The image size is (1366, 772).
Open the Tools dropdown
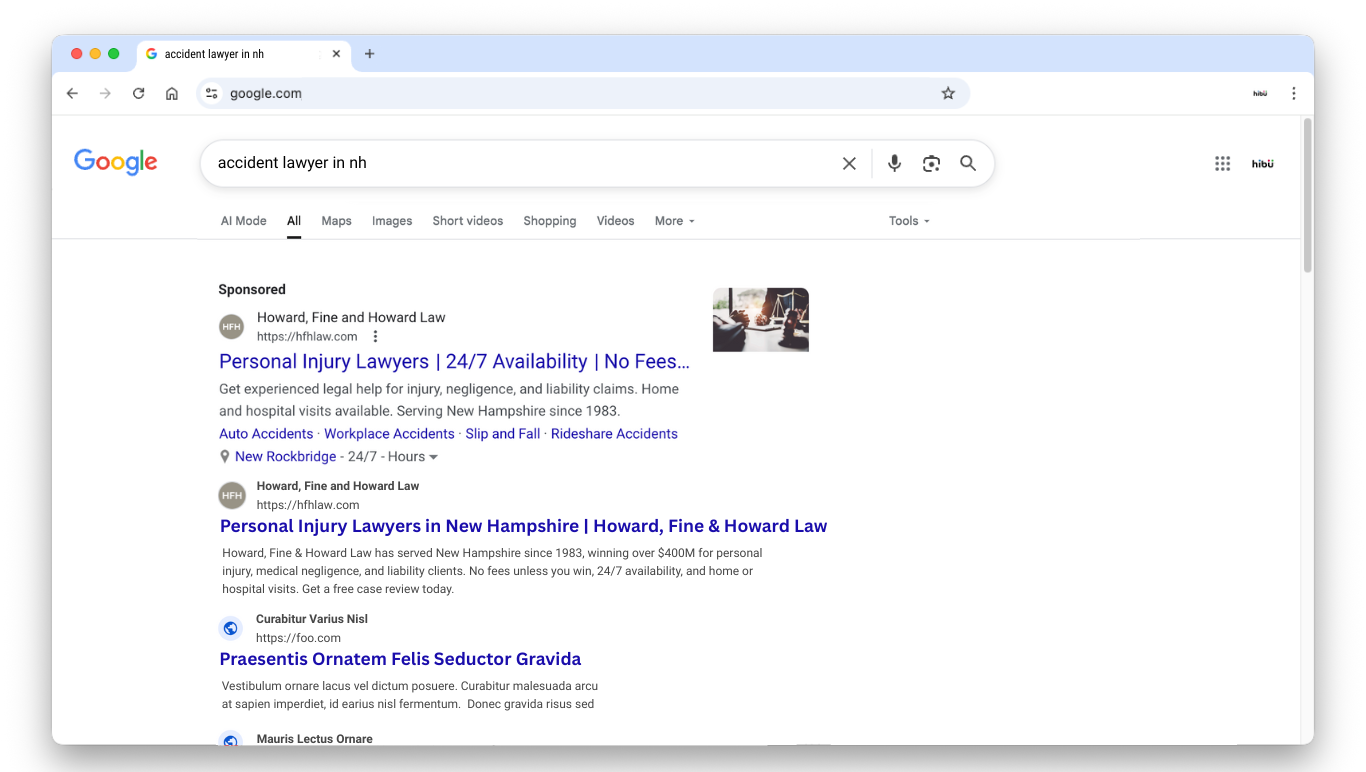(908, 221)
